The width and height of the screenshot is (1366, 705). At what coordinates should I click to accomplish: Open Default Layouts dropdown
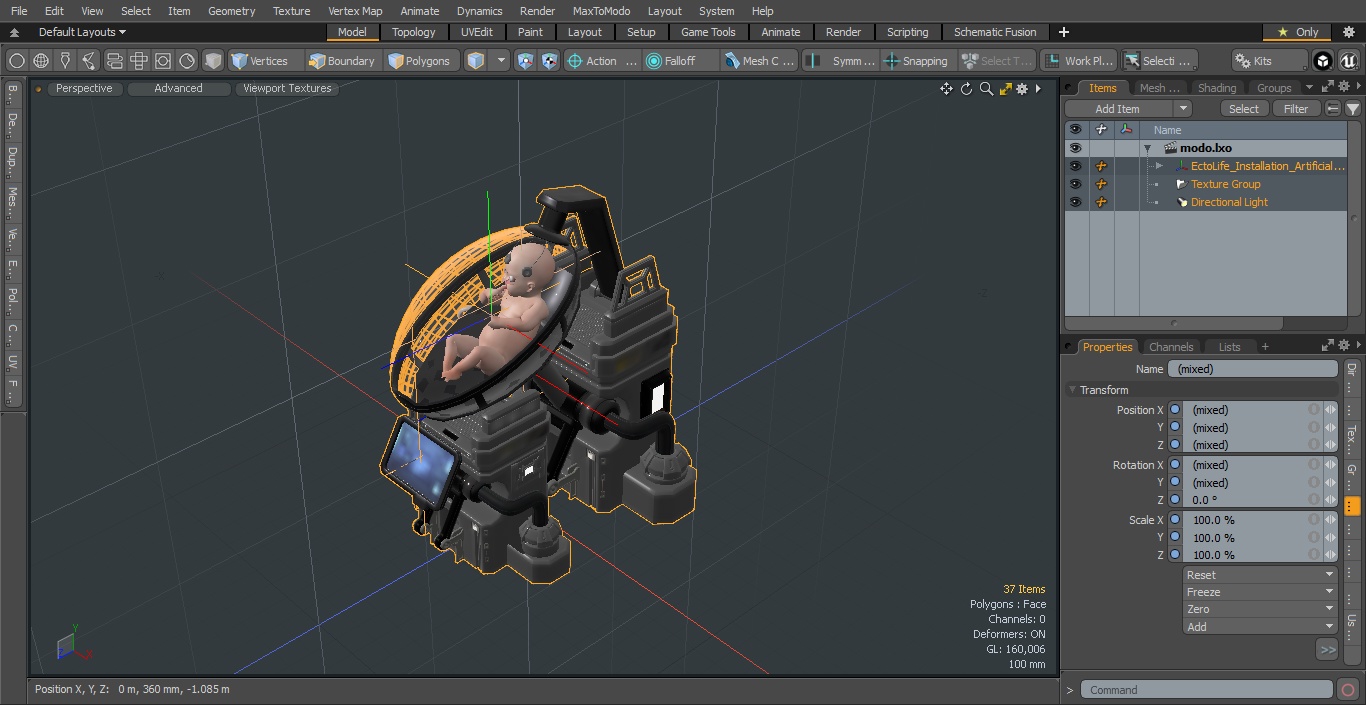(82, 32)
